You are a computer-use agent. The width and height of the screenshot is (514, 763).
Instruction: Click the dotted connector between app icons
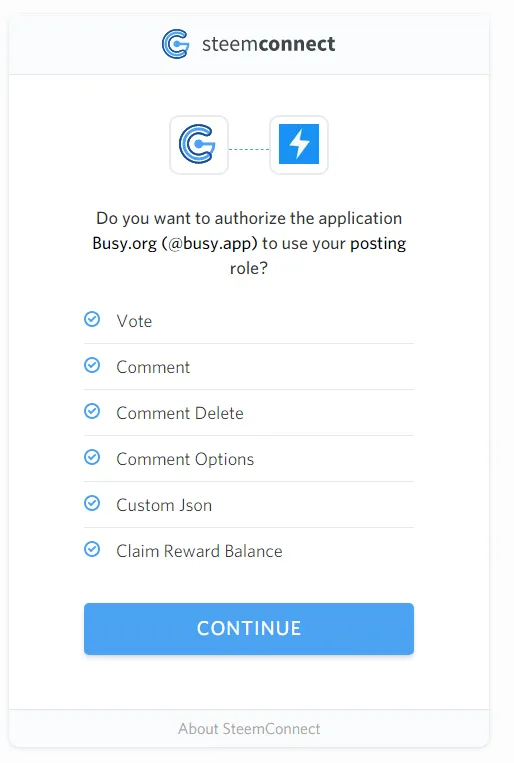(x=249, y=149)
